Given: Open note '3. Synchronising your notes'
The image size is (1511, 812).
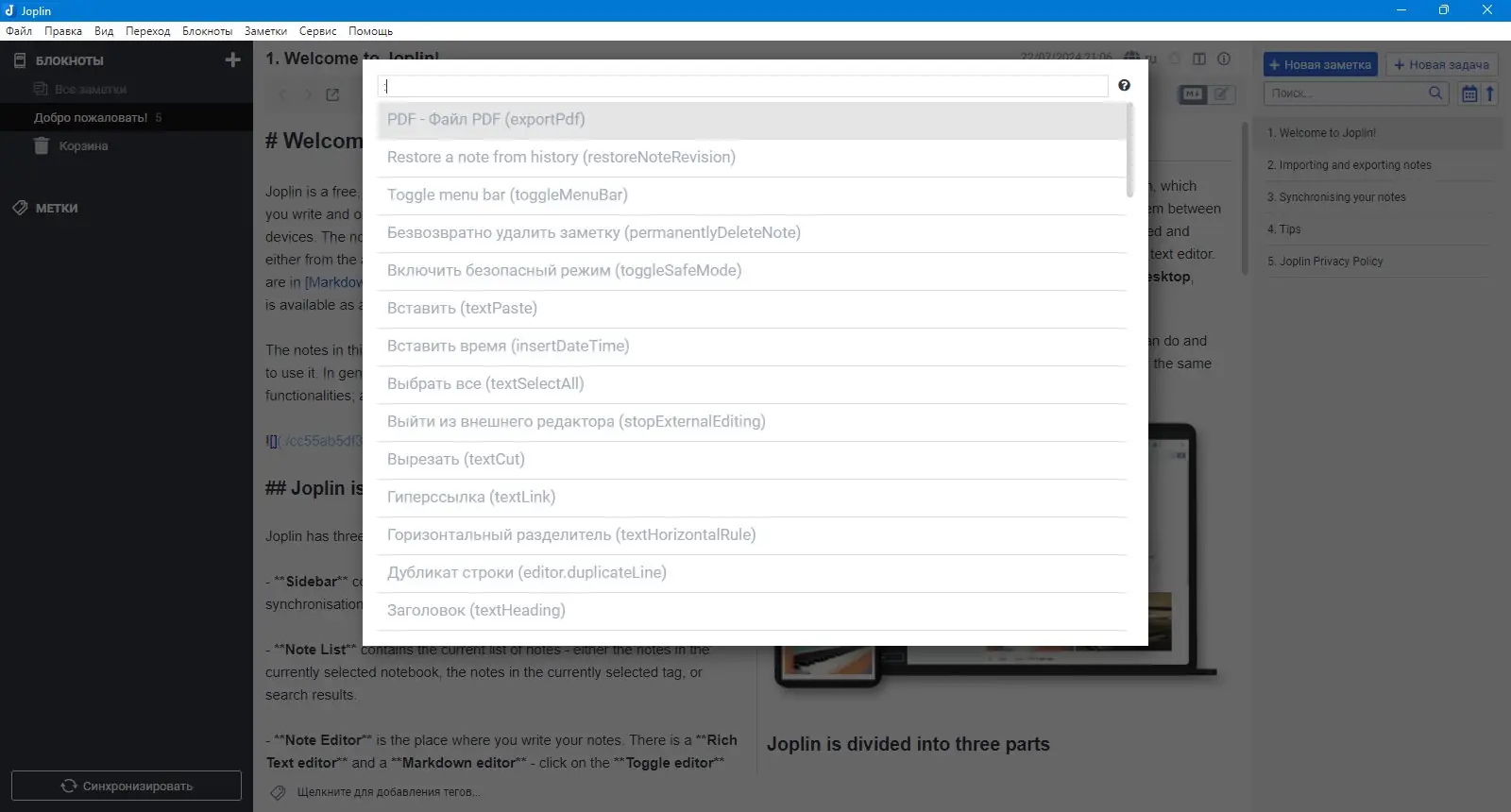Looking at the screenshot, I should click(x=1379, y=197).
